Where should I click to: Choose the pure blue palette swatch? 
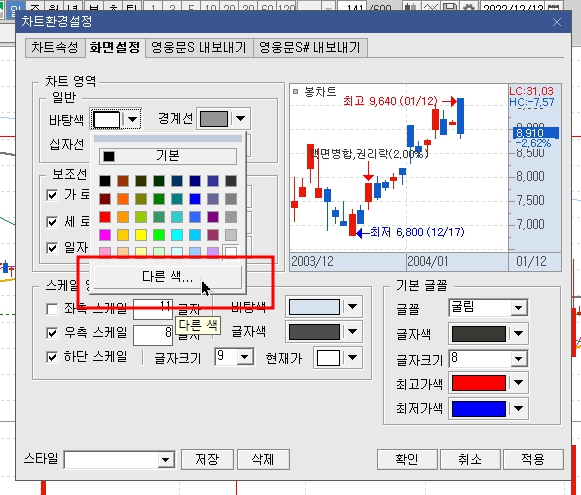point(195,199)
